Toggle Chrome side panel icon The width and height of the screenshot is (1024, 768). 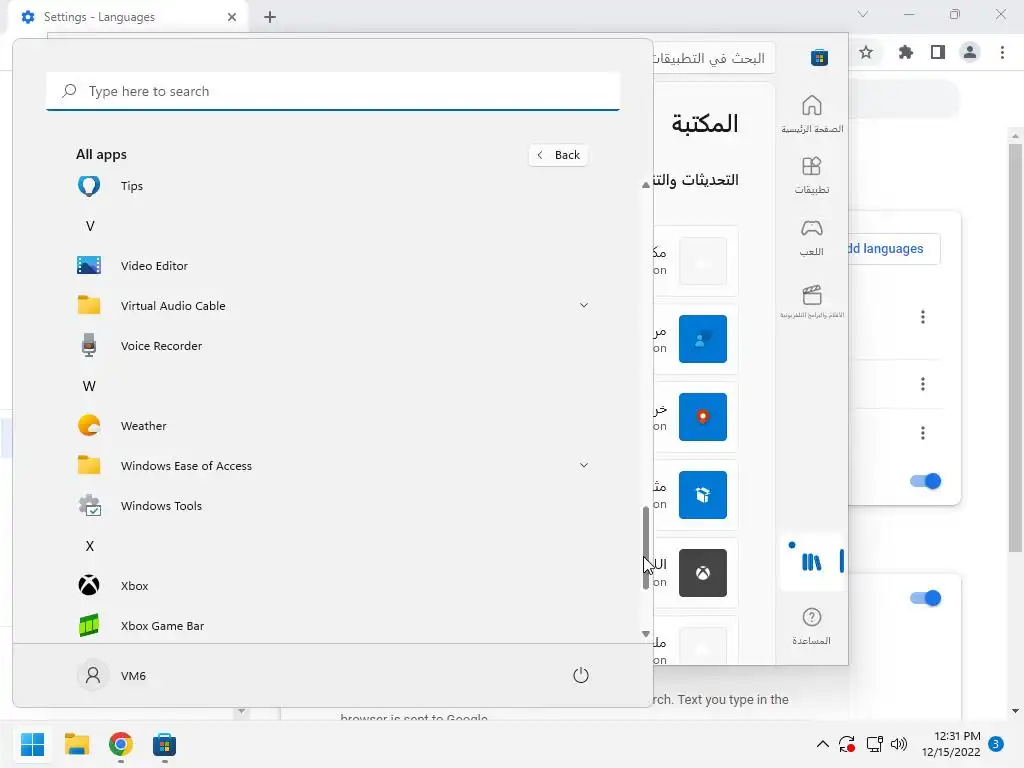click(938, 52)
